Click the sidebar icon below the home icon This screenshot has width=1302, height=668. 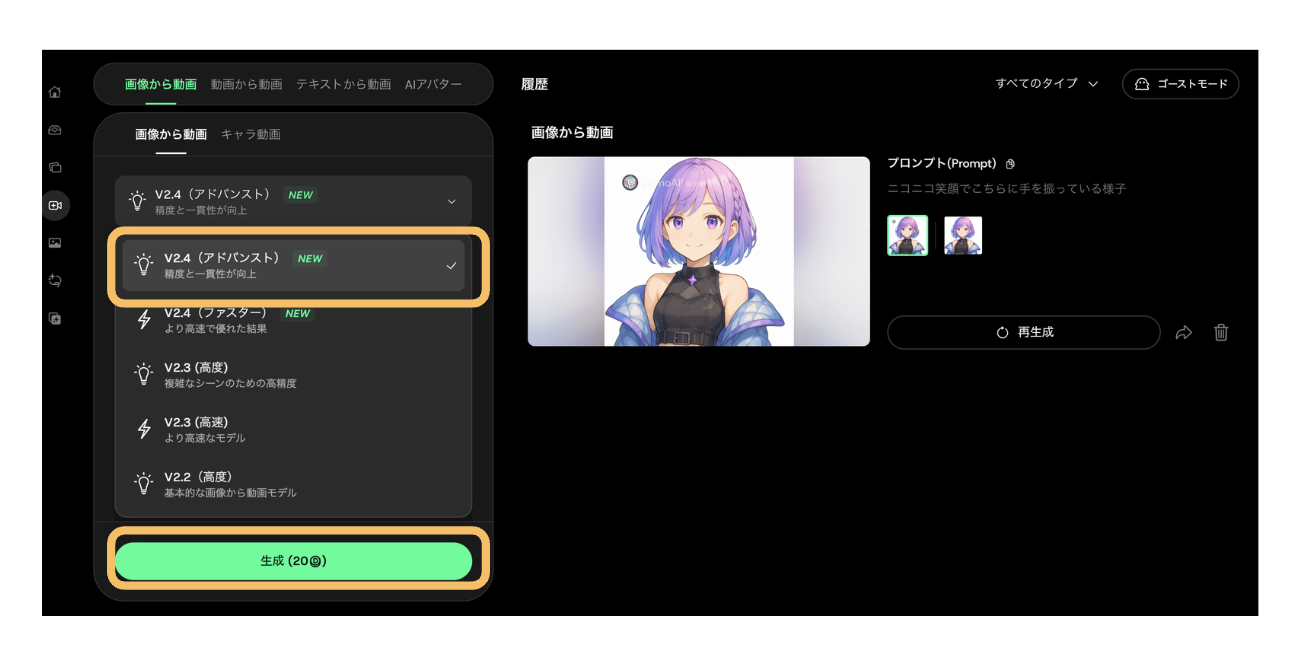[55, 130]
